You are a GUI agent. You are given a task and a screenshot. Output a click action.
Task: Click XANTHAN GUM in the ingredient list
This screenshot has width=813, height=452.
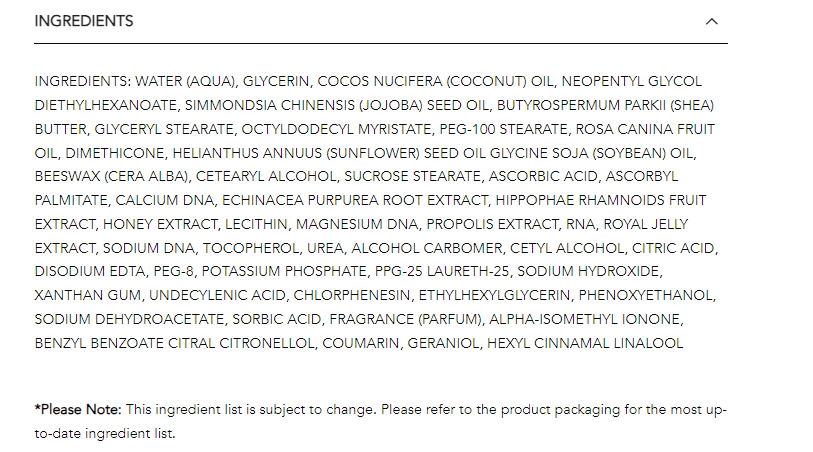[88, 295]
